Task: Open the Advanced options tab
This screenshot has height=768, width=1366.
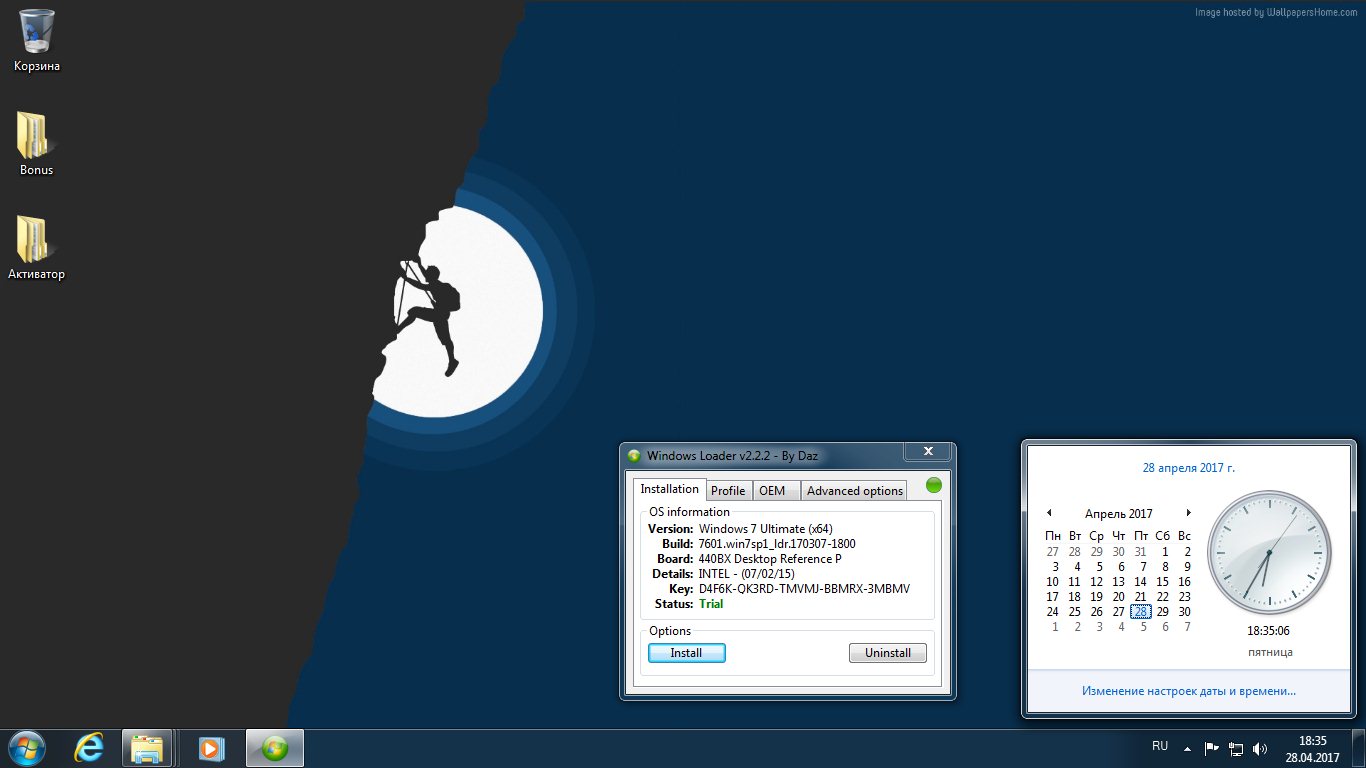Action: coord(855,491)
